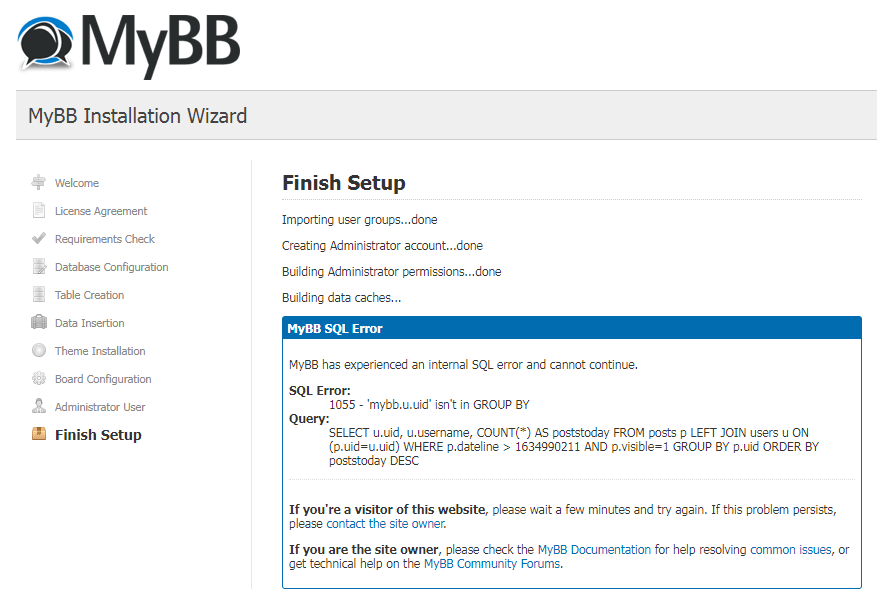Click the Theme Installation circle icon
Image resolution: width=877 pixels, height=606 pixels.
pos(39,350)
